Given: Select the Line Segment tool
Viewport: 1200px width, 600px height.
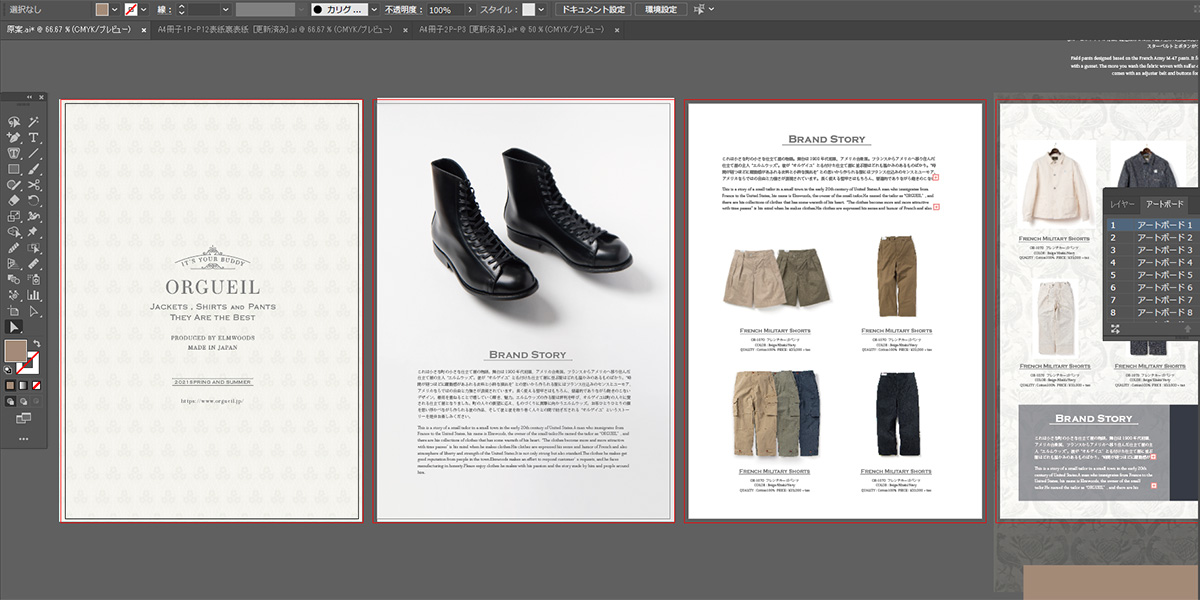Looking at the screenshot, I should (x=33, y=154).
